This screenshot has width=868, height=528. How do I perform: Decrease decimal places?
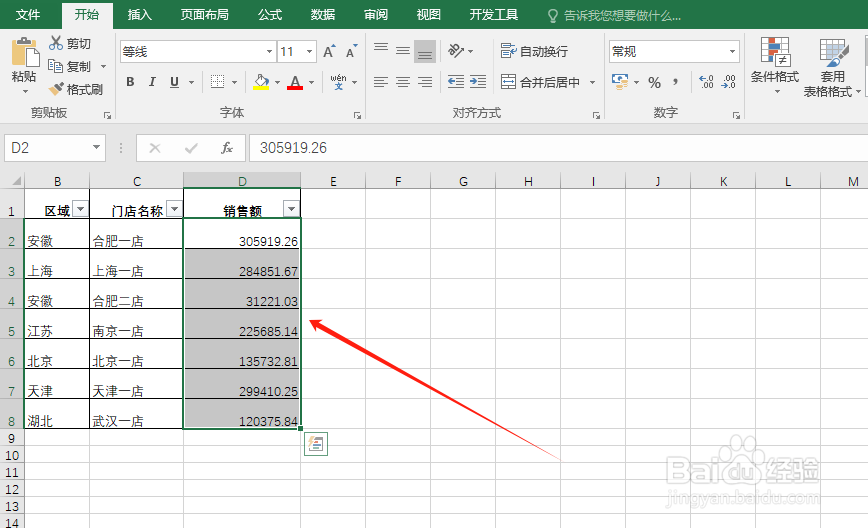(728, 82)
